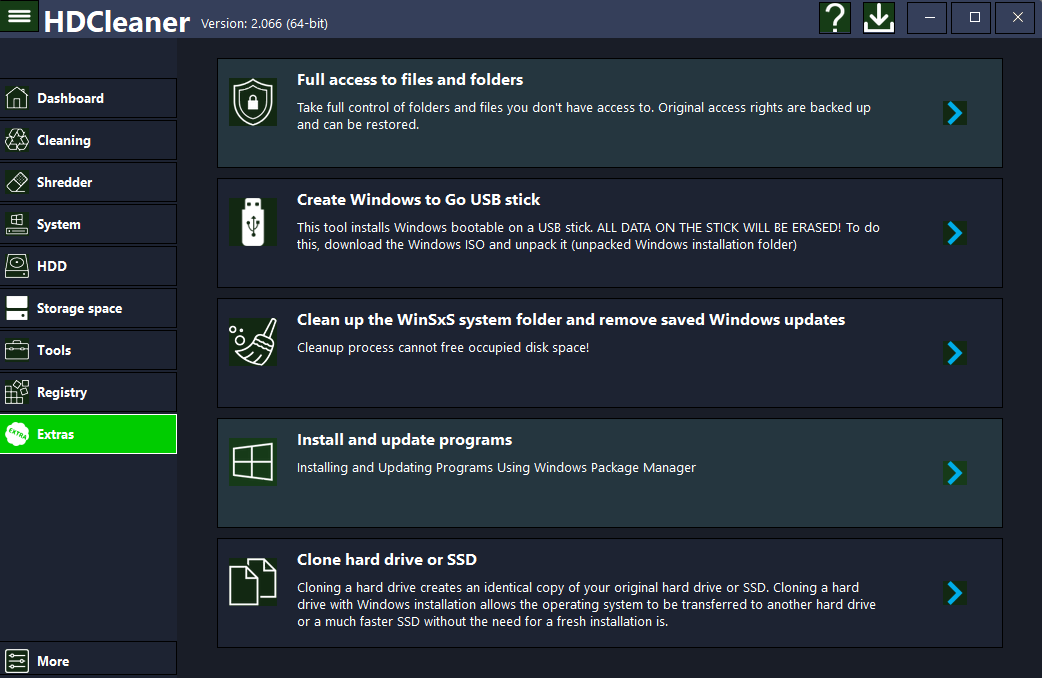
Task: Open Create Windows to Go arrow
Action: [954, 233]
